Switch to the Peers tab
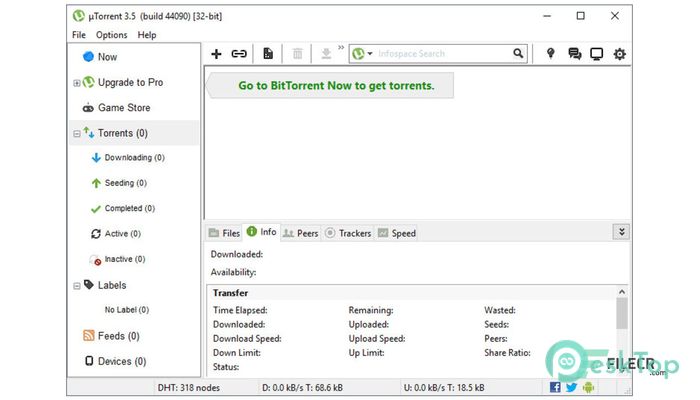Viewport: 700px width, 400px height. click(x=301, y=233)
